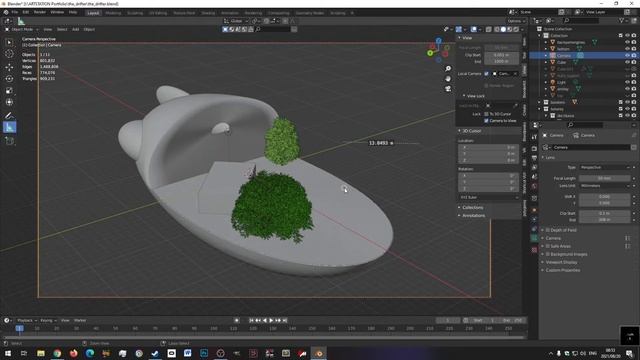The width and height of the screenshot is (640, 360).
Task: Open the Output properties printer tab
Action: coord(534,158)
